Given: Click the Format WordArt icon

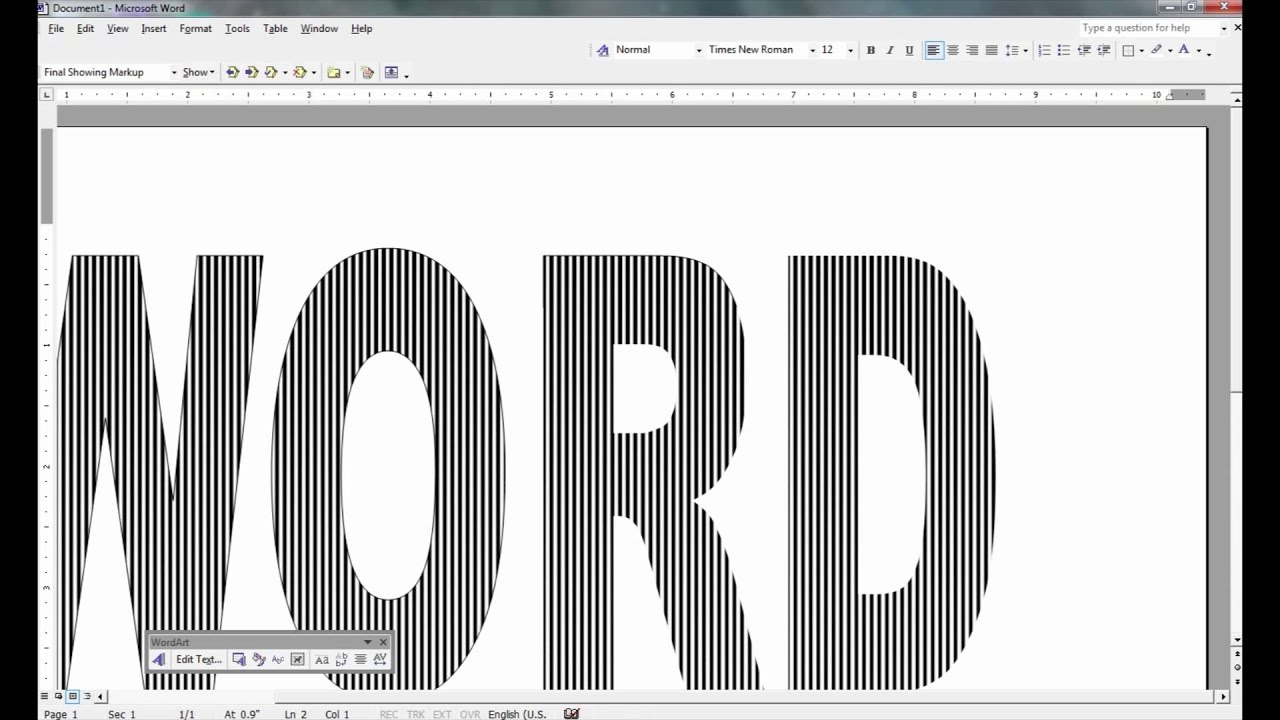Looking at the screenshot, I should (259, 660).
